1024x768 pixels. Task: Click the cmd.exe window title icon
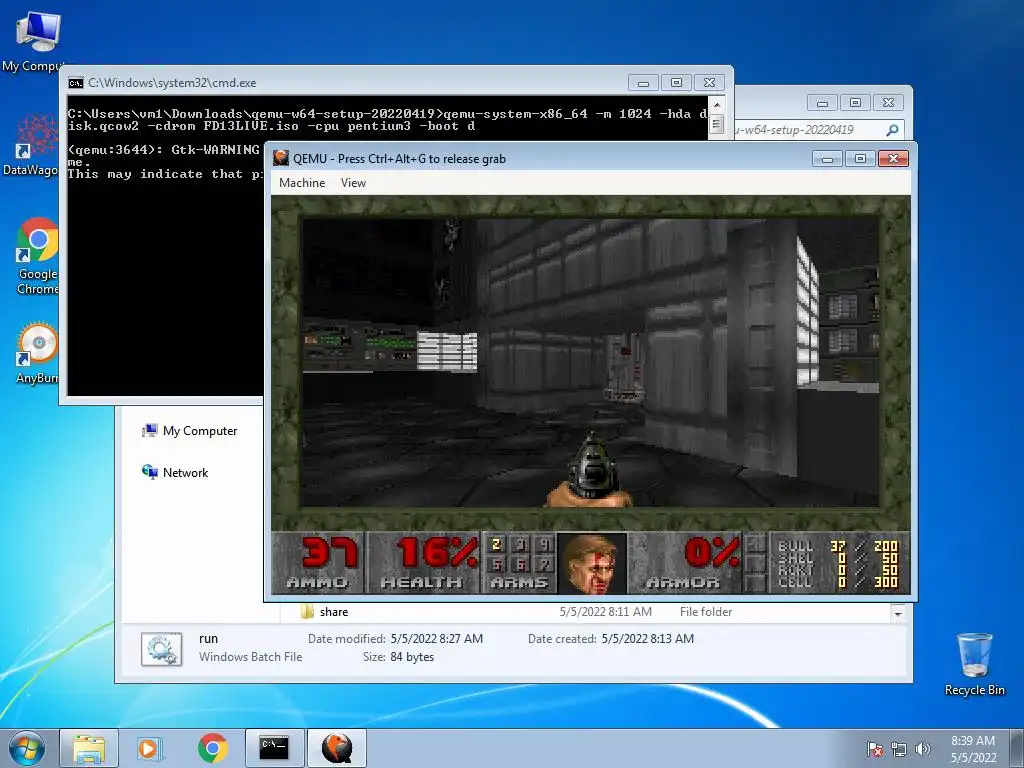[x=76, y=83]
